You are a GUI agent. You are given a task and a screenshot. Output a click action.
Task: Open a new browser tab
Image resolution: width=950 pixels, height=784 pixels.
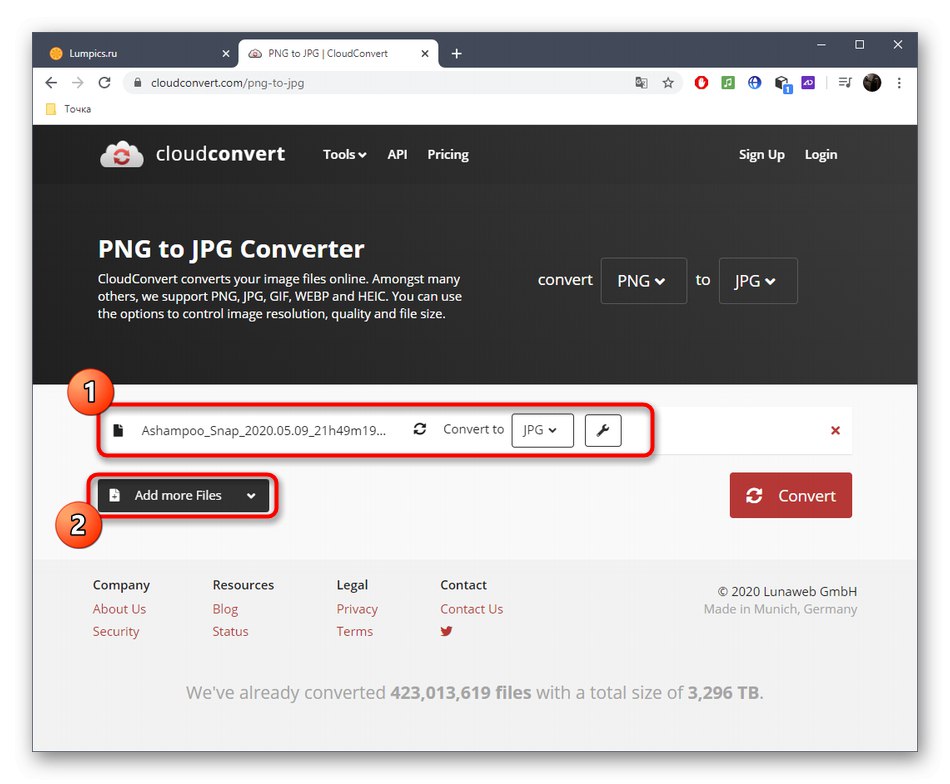pyautogui.click(x=457, y=53)
